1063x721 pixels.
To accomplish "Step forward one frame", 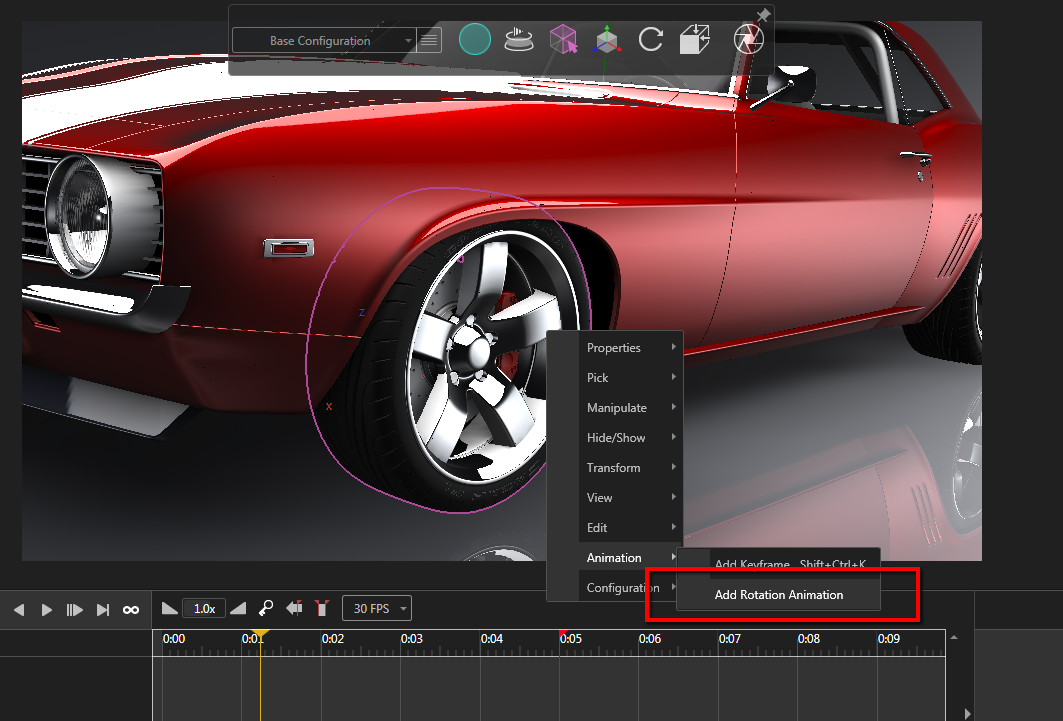I will pos(75,610).
